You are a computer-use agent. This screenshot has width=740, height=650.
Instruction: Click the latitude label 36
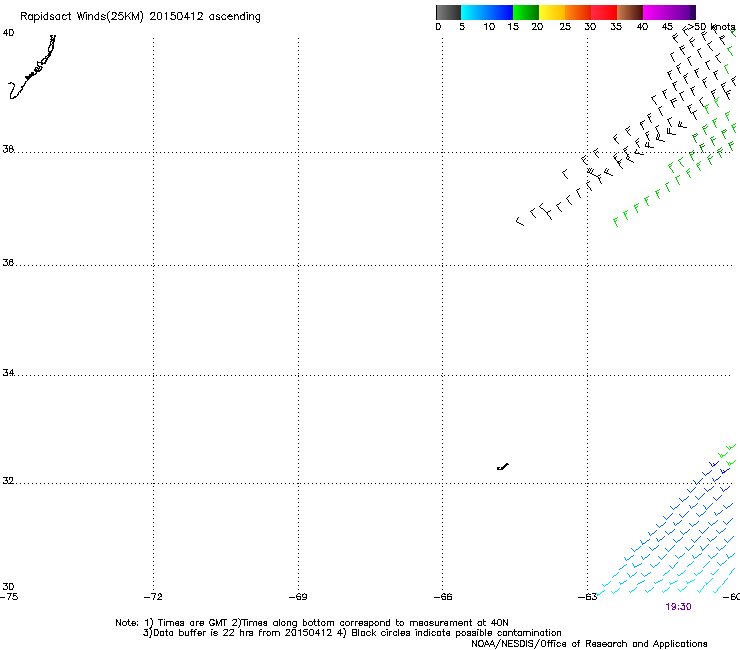pyautogui.click(x=8, y=262)
